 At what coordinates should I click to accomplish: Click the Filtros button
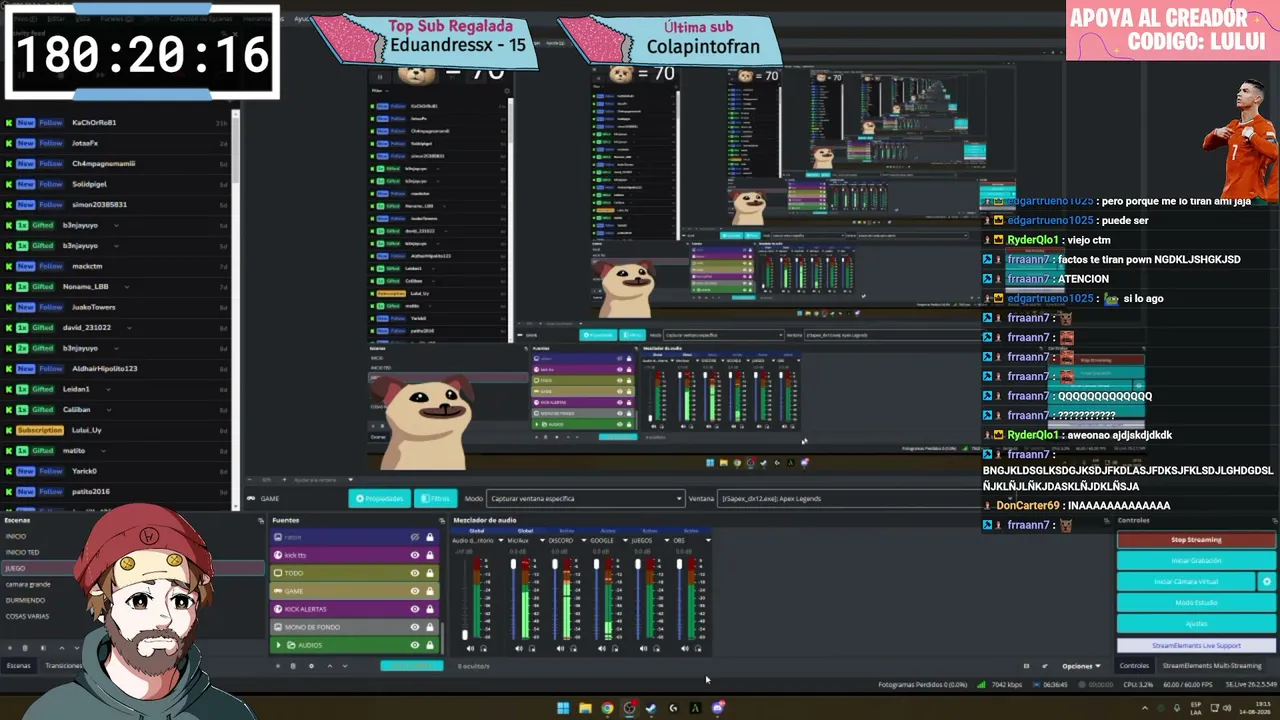(435, 498)
